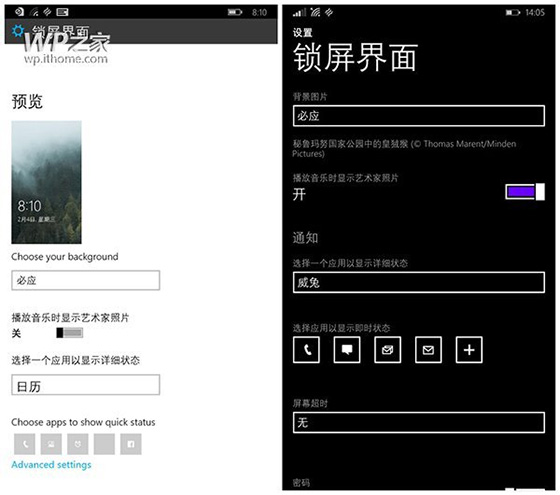Screen dimensions: 560x495
Task: Tap the gray phone quick status tile
Action: click(x=25, y=444)
